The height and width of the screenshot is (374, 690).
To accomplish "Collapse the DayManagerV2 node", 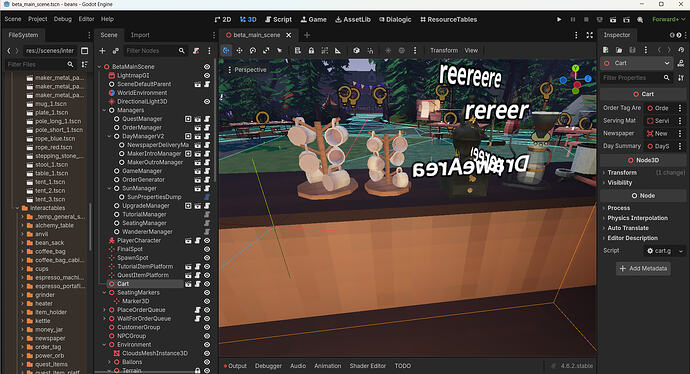I will (110, 136).
